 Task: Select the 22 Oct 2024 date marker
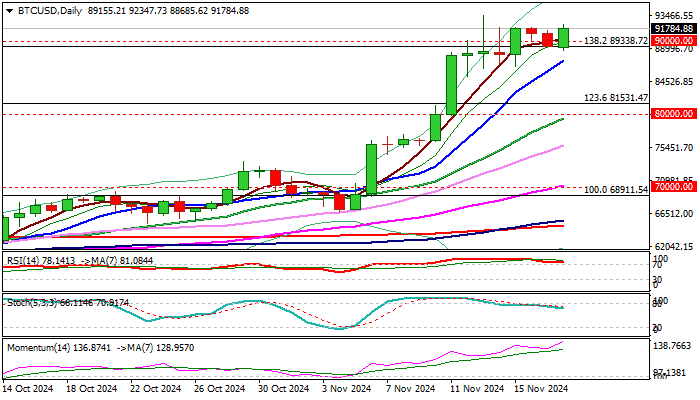[x=155, y=389]
